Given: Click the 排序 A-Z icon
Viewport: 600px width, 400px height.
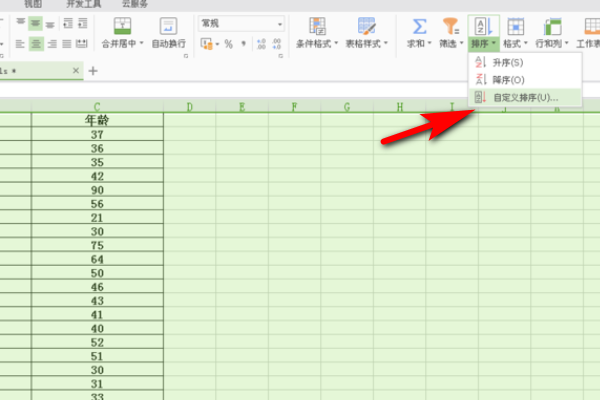Looking at the screenshot, I should pyautogui.click(x=484, y=26).
